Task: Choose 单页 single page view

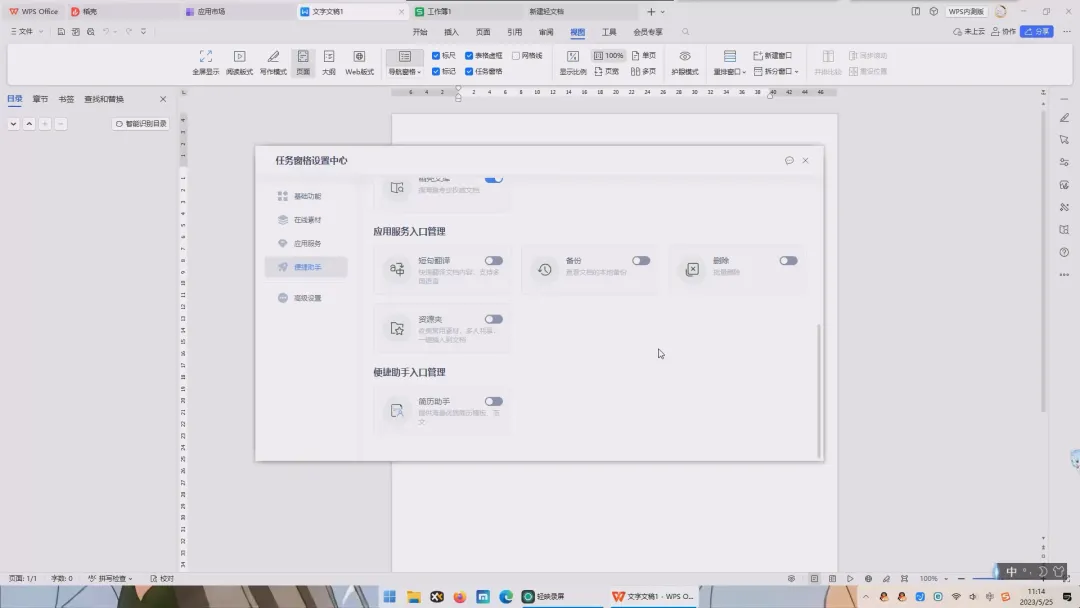Action: pos(643,55)
